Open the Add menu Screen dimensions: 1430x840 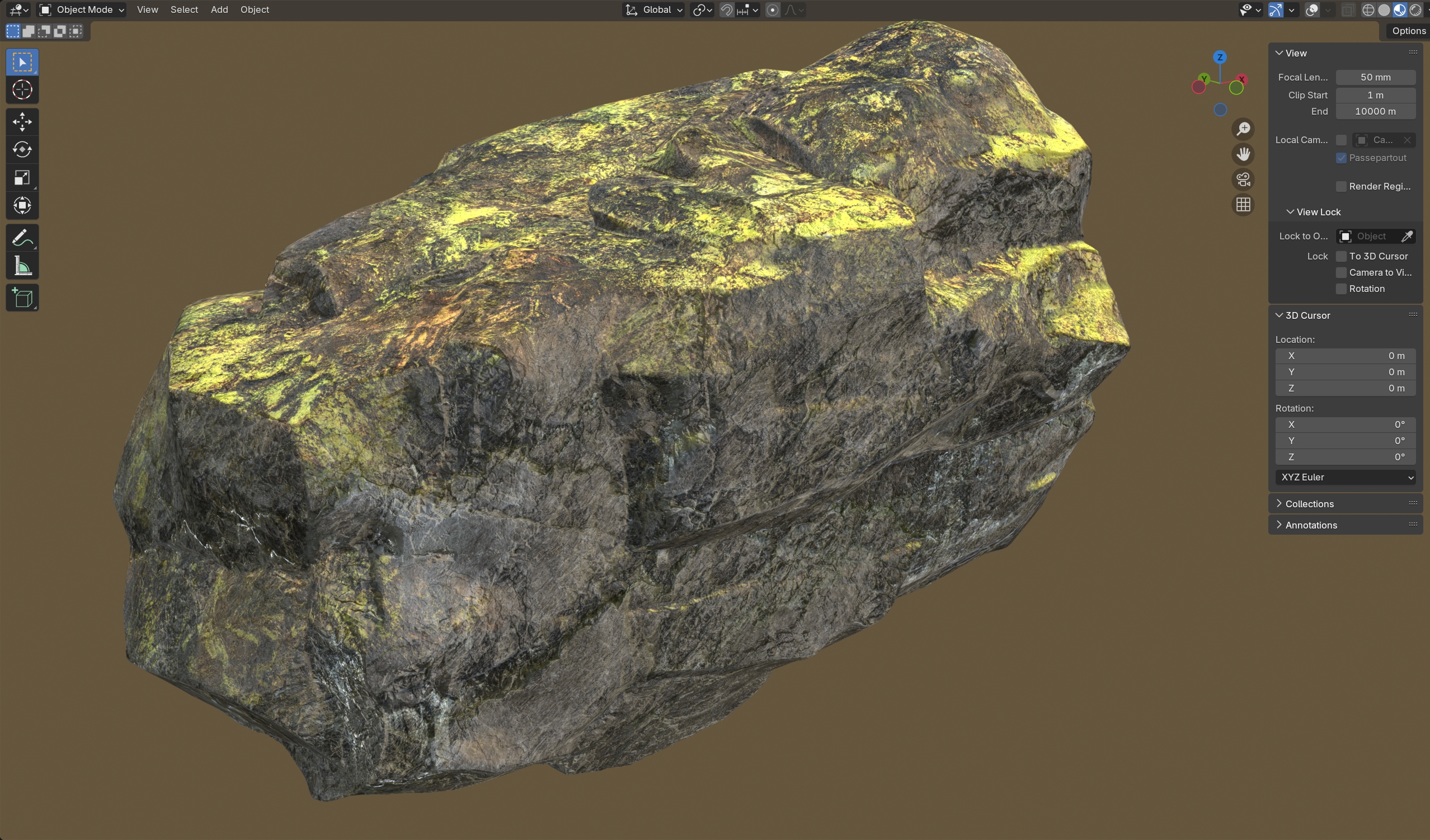tap(219, 10)
